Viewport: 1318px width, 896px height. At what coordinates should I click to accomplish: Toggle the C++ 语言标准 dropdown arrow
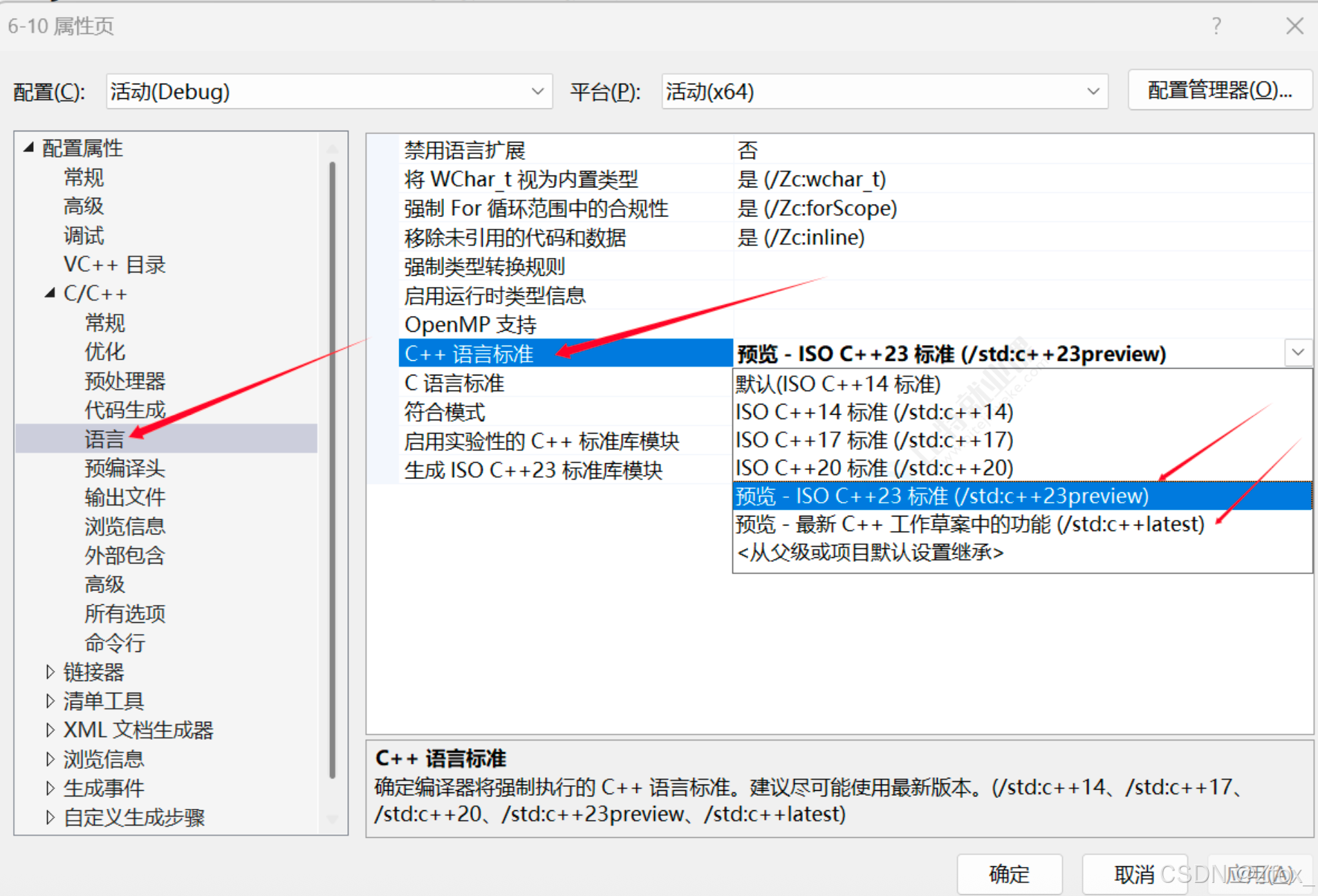coord(1298,353)
